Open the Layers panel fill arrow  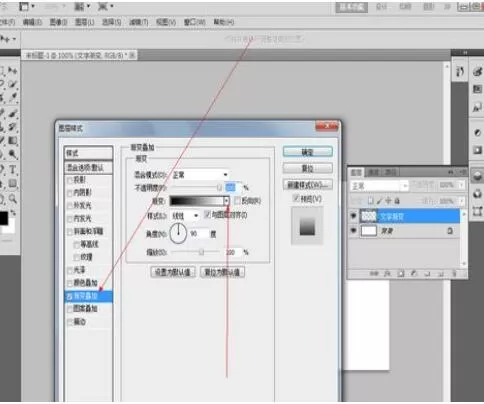(x=462, y=201)
